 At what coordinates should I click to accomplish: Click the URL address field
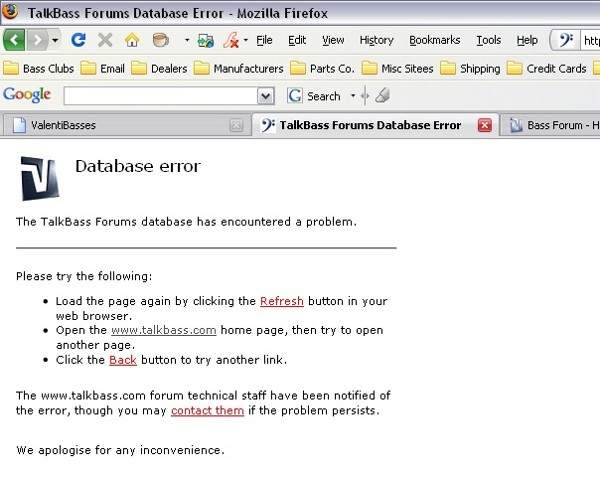tap(590, 40)
